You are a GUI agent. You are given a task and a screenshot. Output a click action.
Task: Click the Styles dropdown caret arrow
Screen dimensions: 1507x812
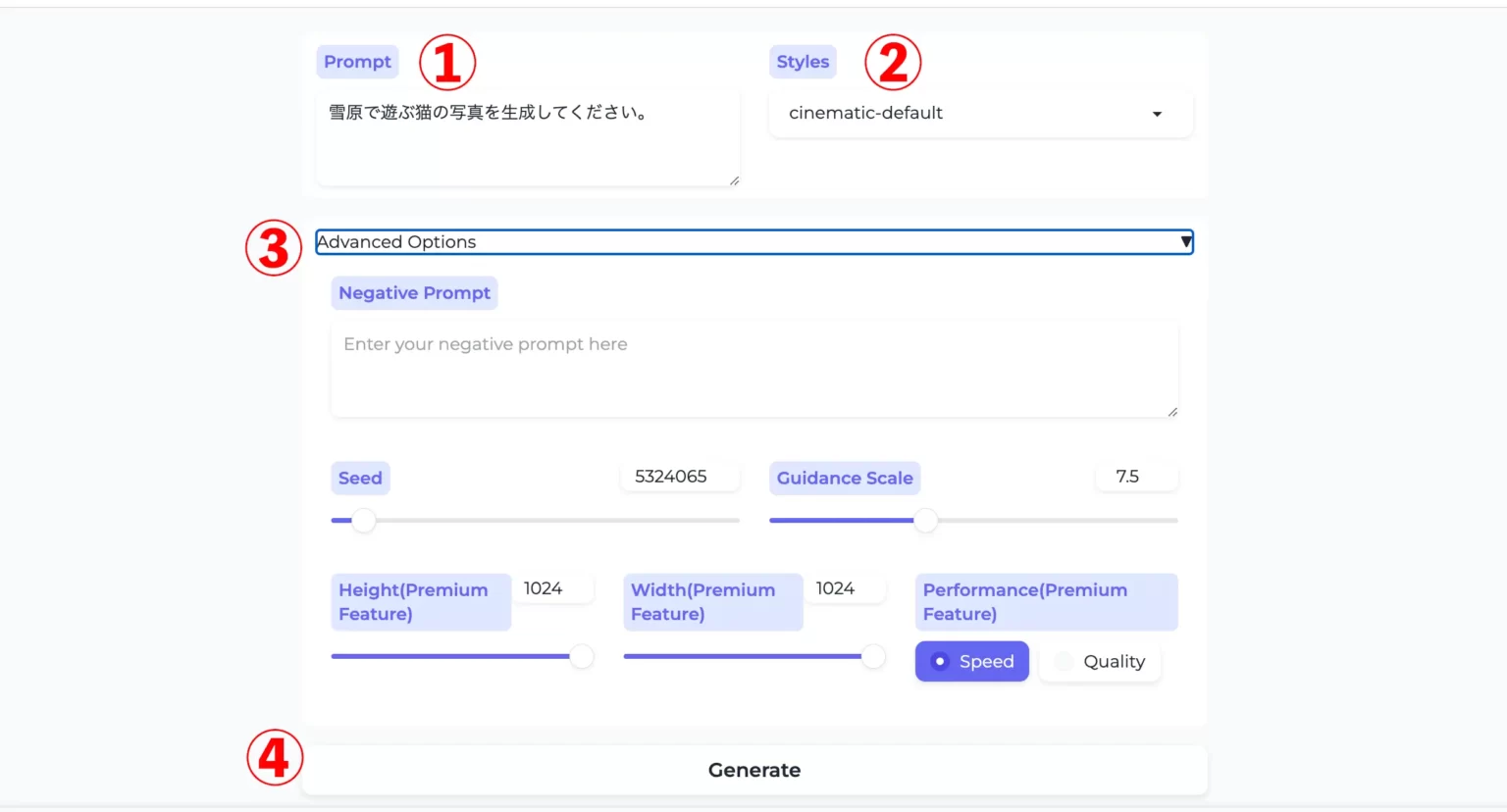tap(1157, 115)
